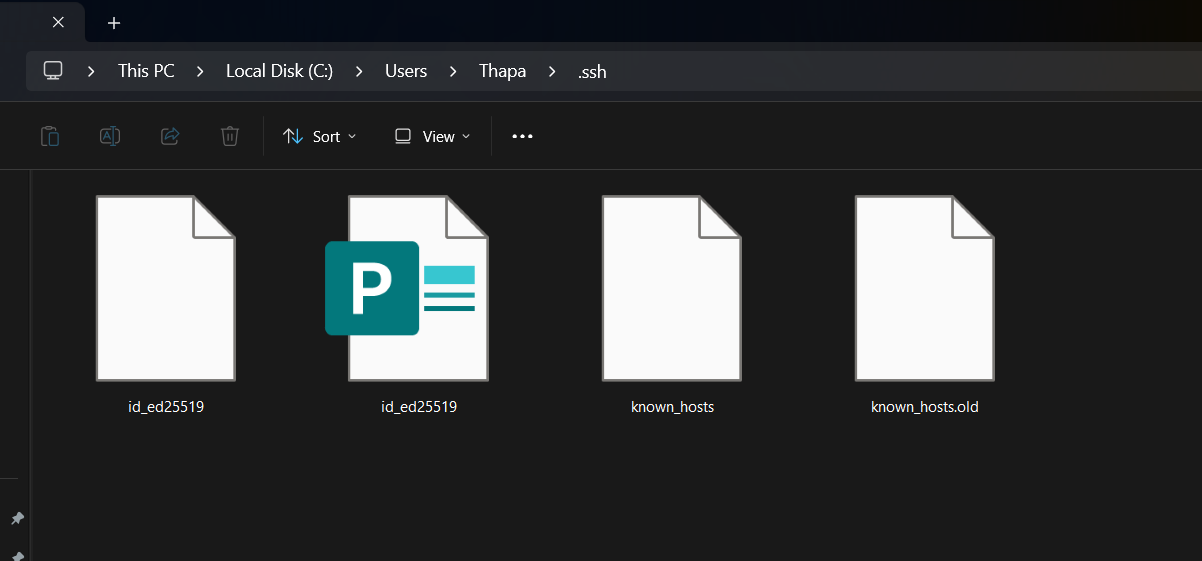This screenshot has width=1202, height=561.
Task: Close the current File Explorer tab
Action: pyautogui.click(x=58, y=22)
